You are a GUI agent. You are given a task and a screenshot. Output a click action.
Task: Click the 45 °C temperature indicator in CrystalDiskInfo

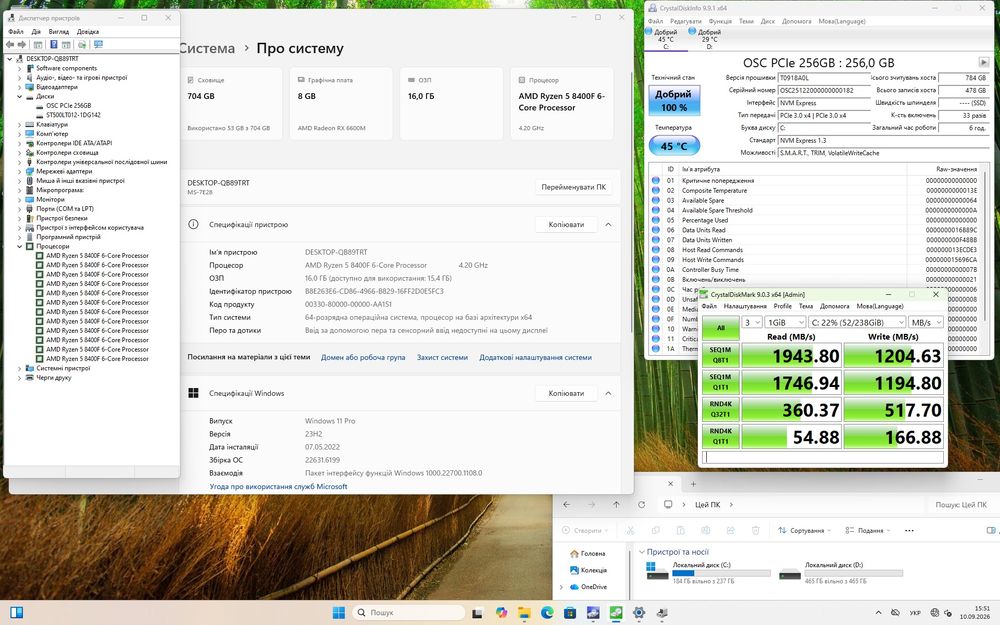[x=674, y=146]
